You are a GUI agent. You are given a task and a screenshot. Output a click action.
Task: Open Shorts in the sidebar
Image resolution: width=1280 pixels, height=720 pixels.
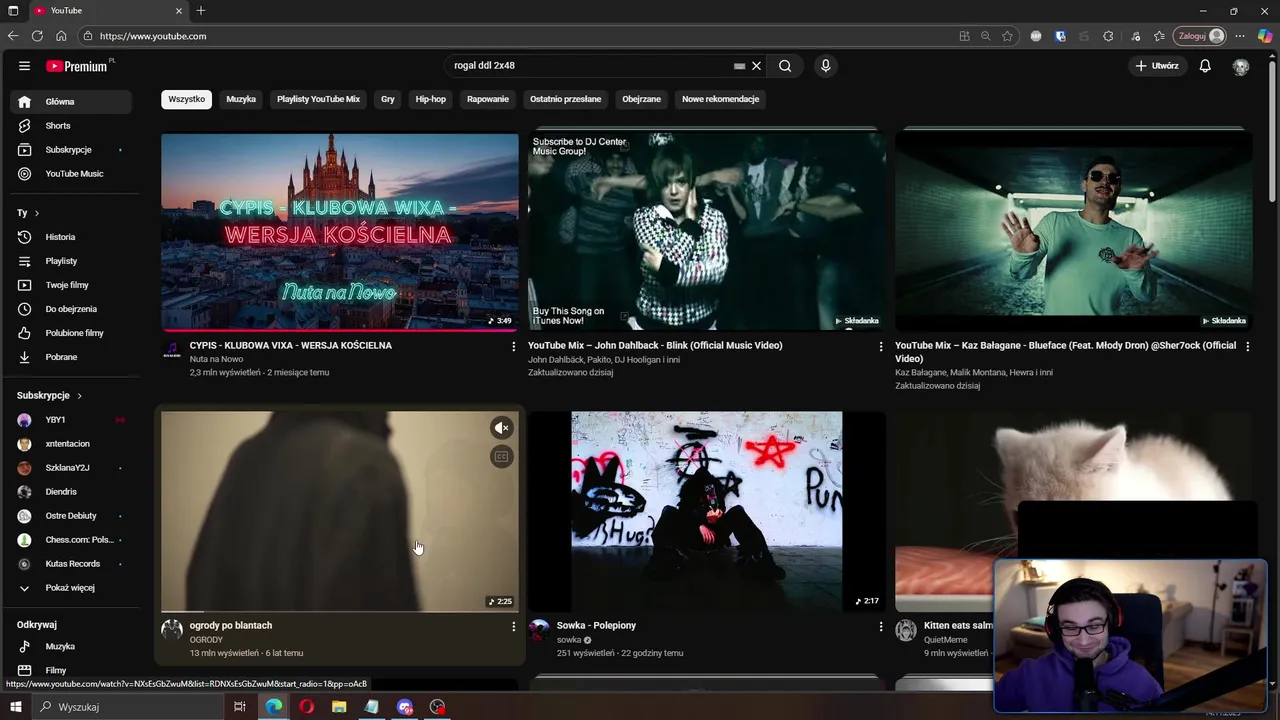[x=71, y=126]
